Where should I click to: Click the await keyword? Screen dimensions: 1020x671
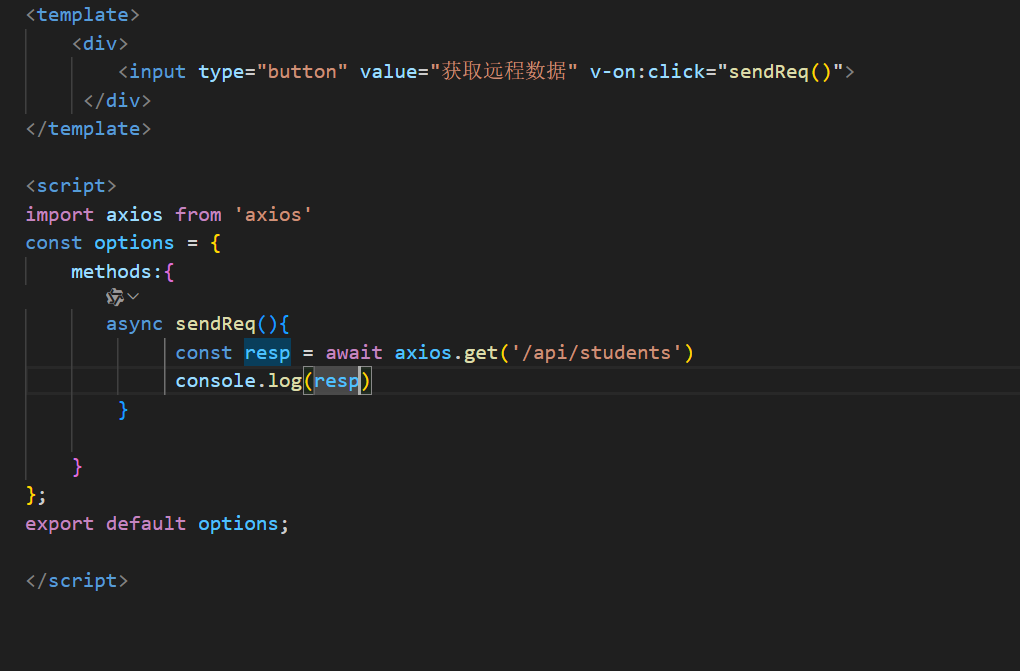(354, 352)
